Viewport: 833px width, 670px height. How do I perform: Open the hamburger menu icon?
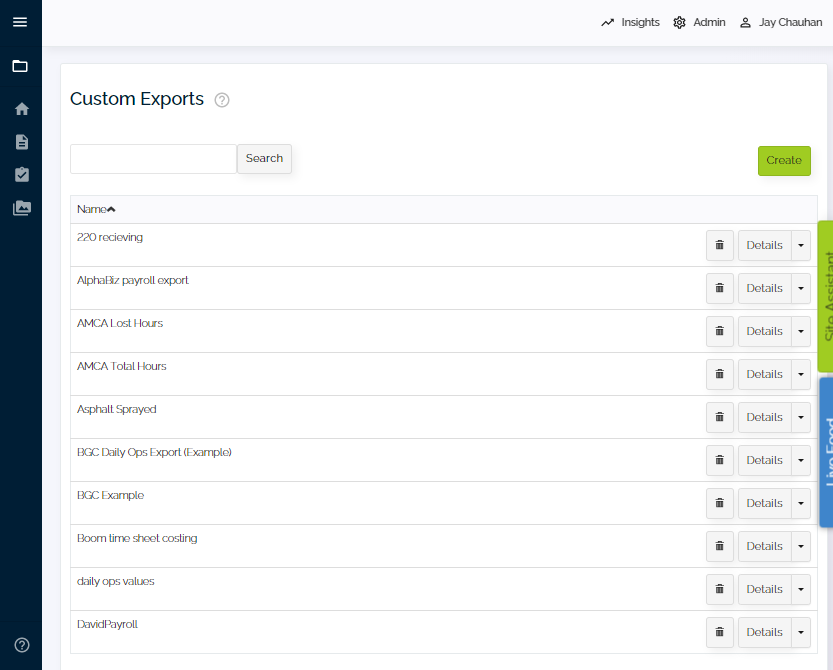20,22
